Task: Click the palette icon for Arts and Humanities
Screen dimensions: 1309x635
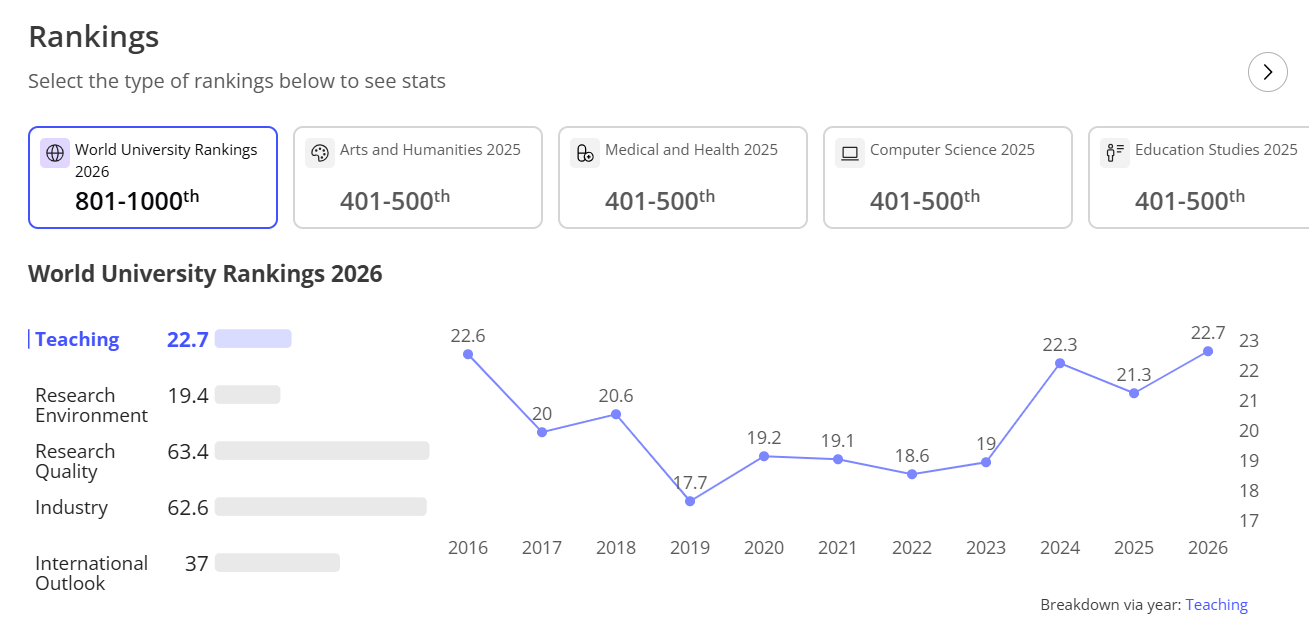Action: coord(320,153)
